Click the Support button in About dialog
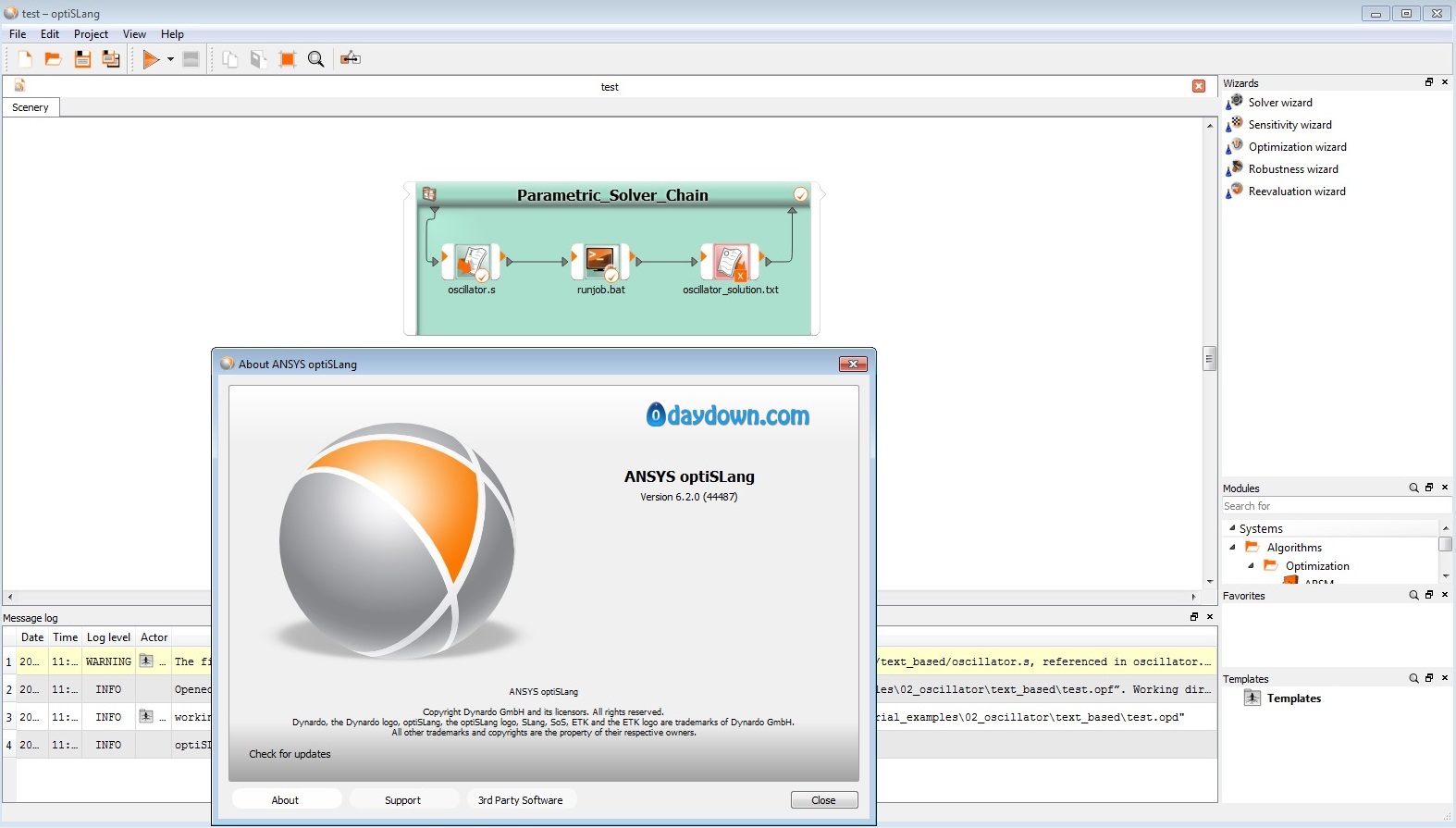This screenshot has height=828, width=1456. pyautogui.click(x=402, y=800)
